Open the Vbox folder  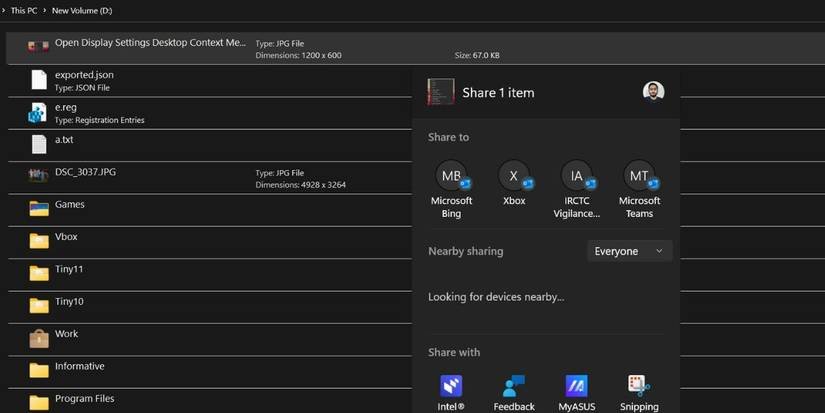[x=66, y=237]
